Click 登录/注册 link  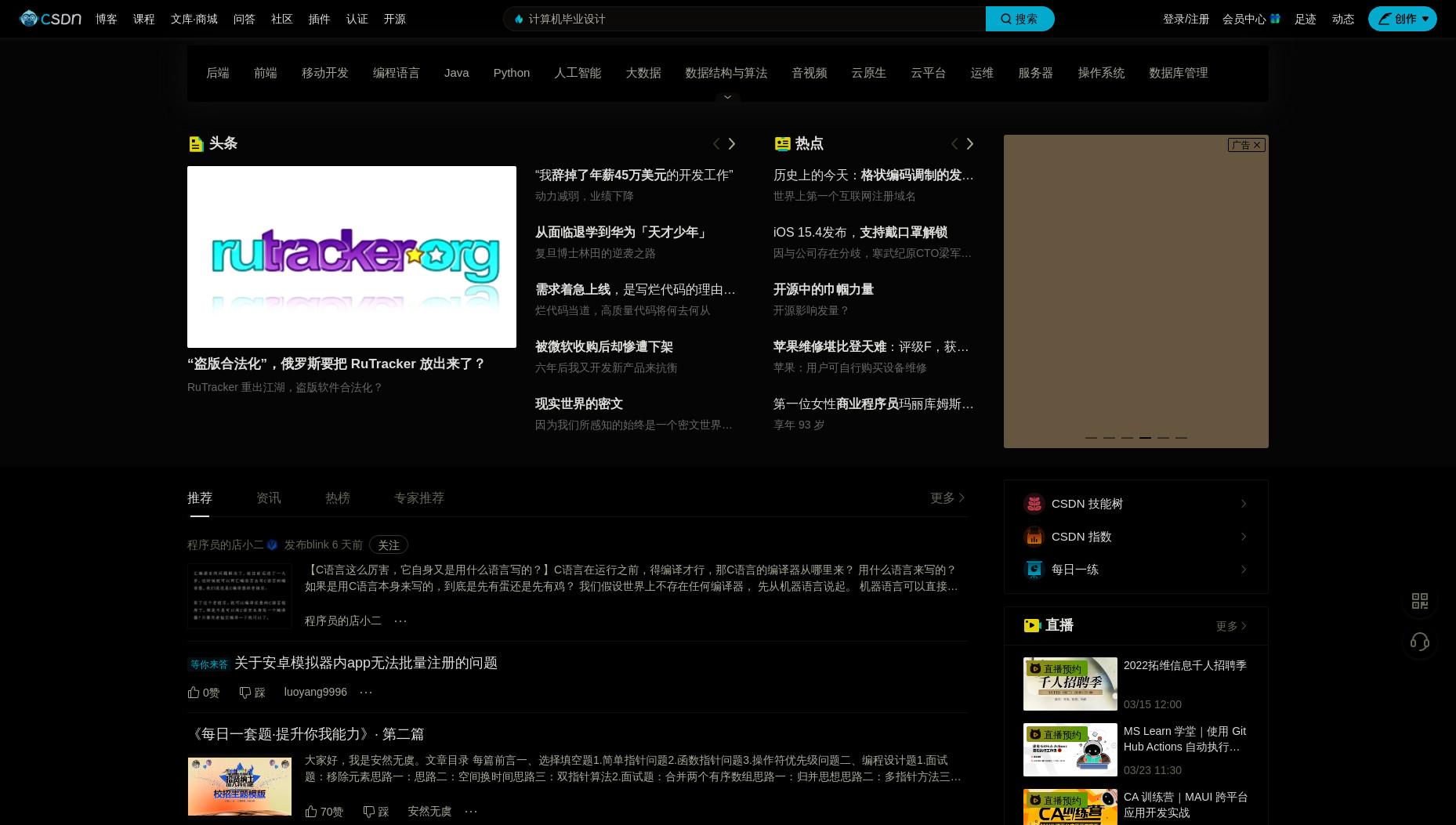pos(1186,19)
